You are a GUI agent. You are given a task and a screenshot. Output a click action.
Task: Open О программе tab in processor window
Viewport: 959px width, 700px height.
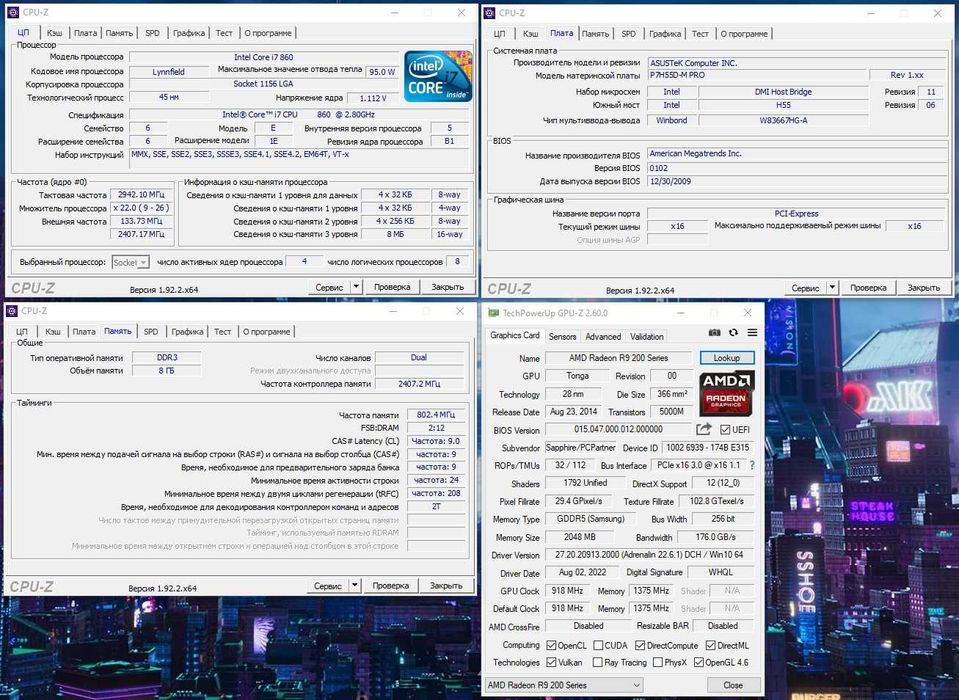click(268, 33)
